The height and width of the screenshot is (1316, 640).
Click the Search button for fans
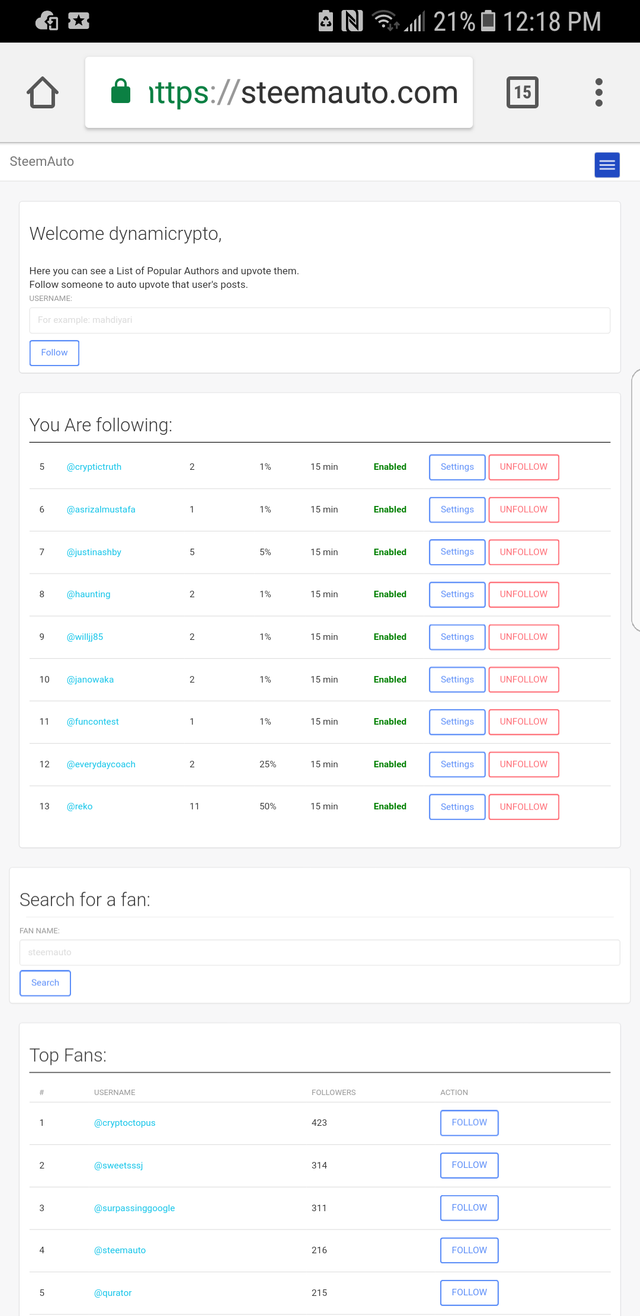click(x=45, y=983)
